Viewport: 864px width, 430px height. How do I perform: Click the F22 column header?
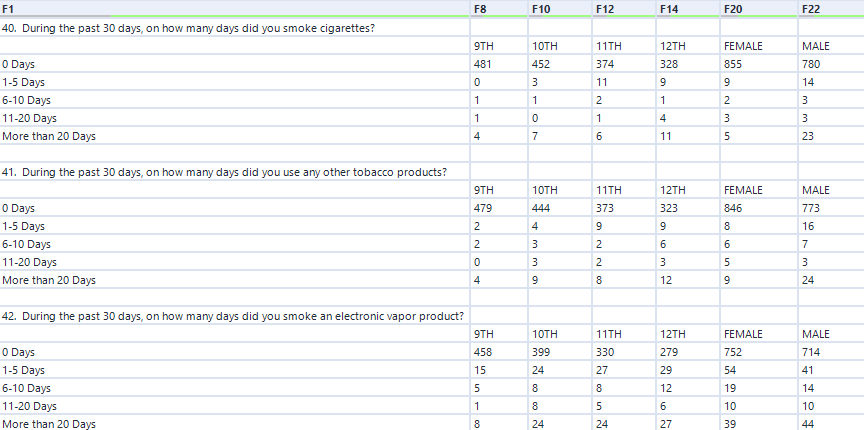tap(811, 8)
